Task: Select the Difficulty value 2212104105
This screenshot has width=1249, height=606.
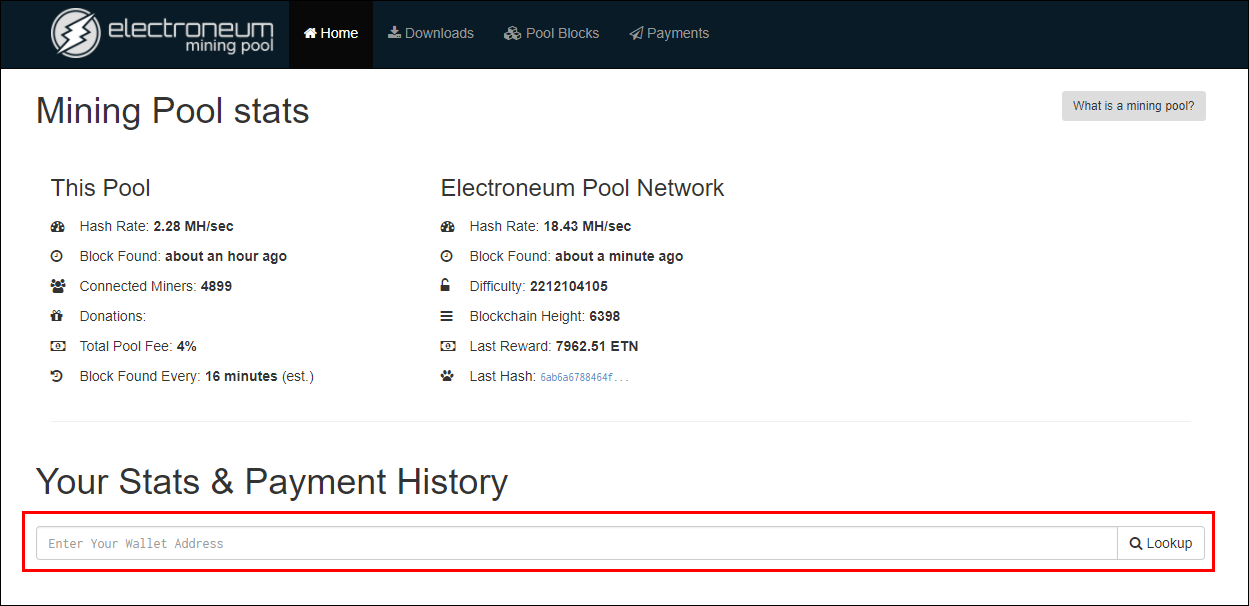Action: point(569,286)
